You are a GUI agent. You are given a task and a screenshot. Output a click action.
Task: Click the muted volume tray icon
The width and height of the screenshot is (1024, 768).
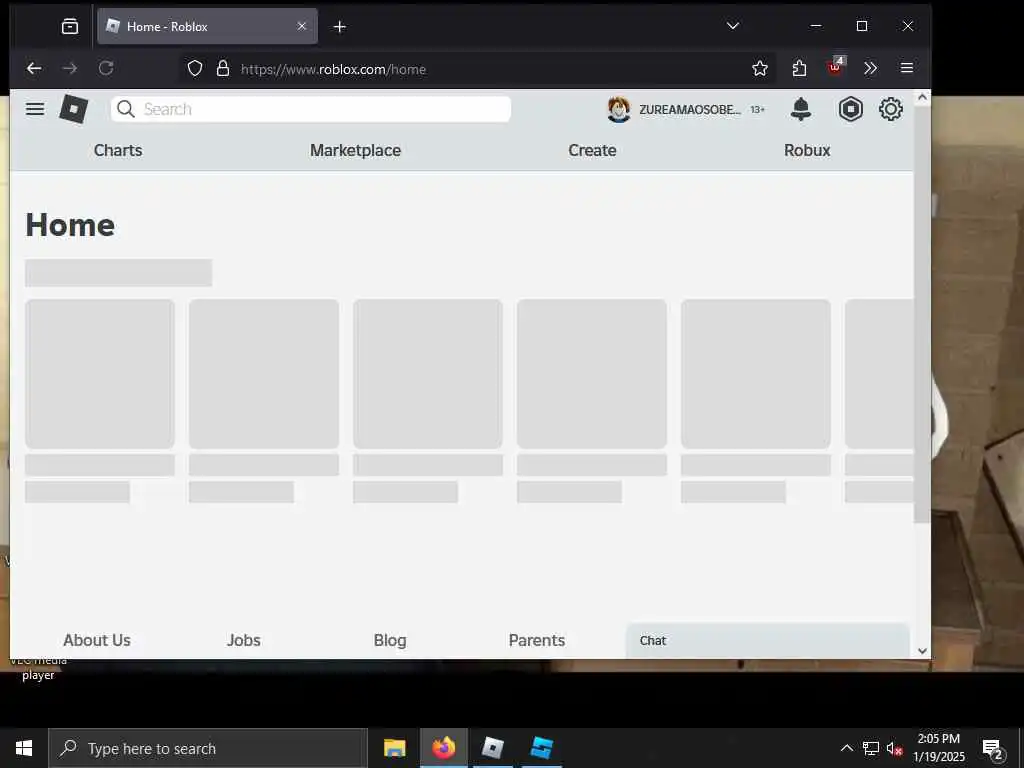894,748
